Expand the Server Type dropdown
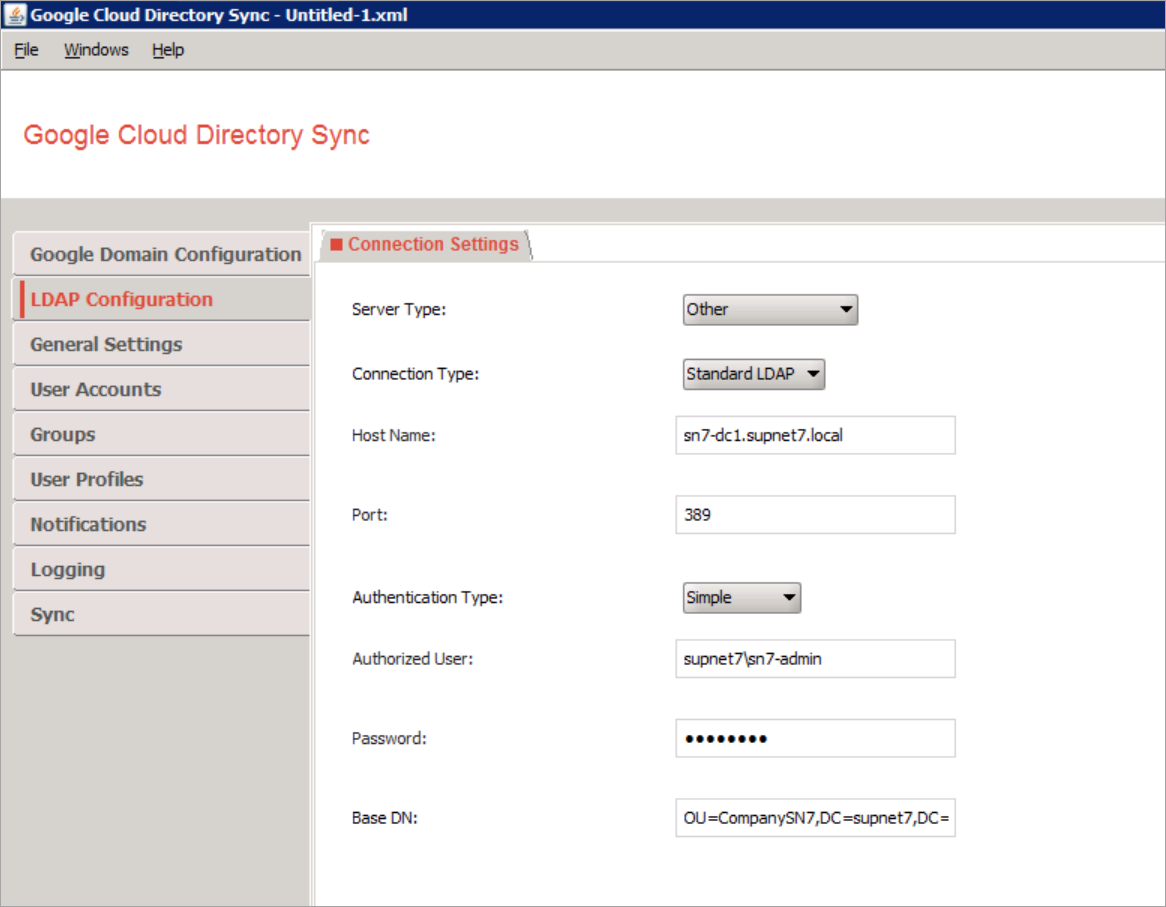This screenshot has height=907, width=1166. (x=770, y=310)
